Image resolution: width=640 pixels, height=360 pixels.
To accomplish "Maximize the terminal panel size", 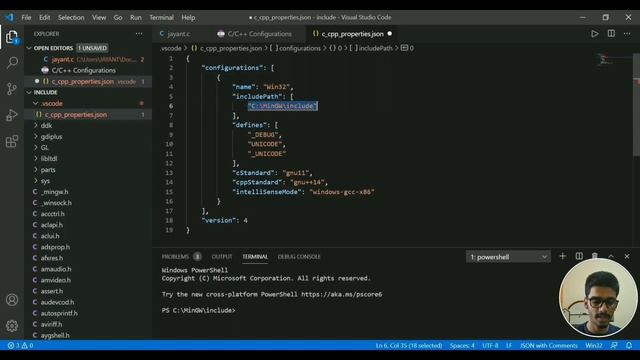I will [x=611, y=256].
